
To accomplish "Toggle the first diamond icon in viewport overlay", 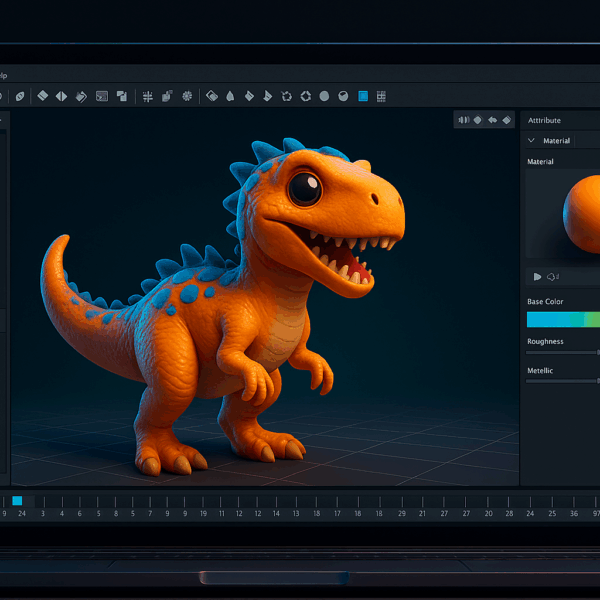I will (478, 120).
